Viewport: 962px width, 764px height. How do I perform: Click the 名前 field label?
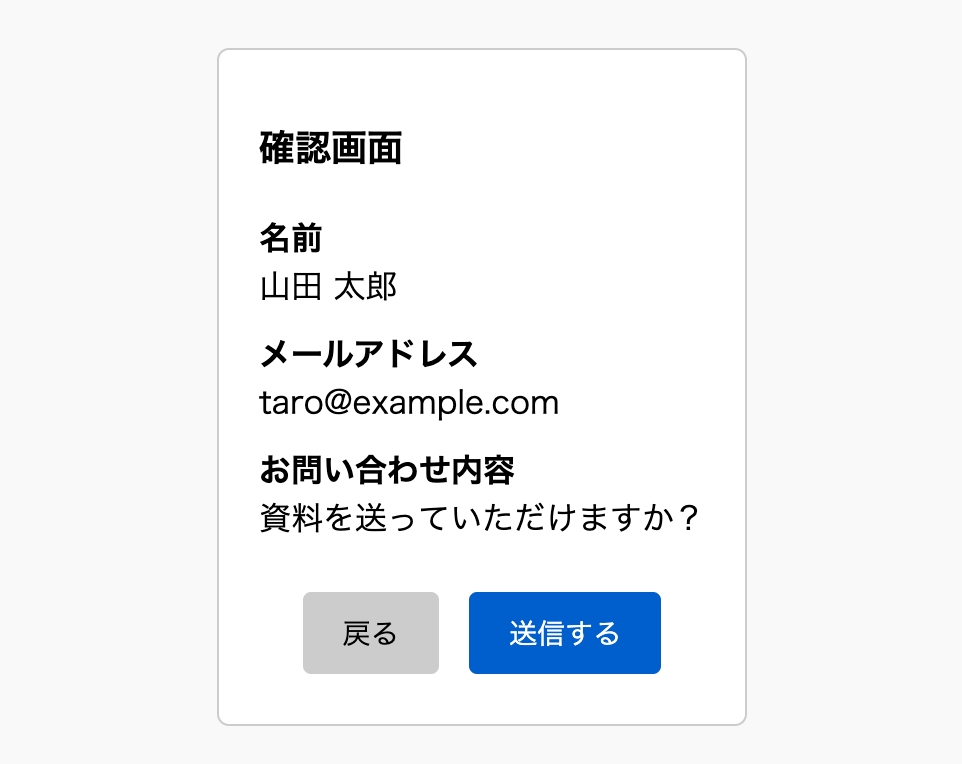tap(290, 238)
